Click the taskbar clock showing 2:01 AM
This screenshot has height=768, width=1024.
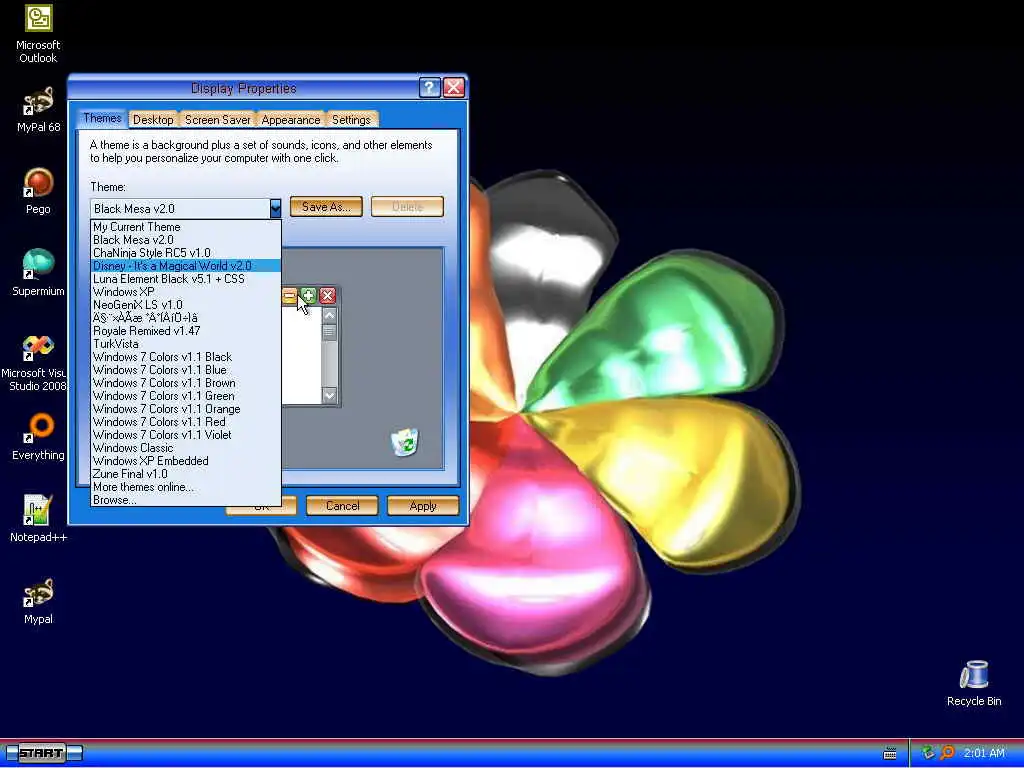984,753
